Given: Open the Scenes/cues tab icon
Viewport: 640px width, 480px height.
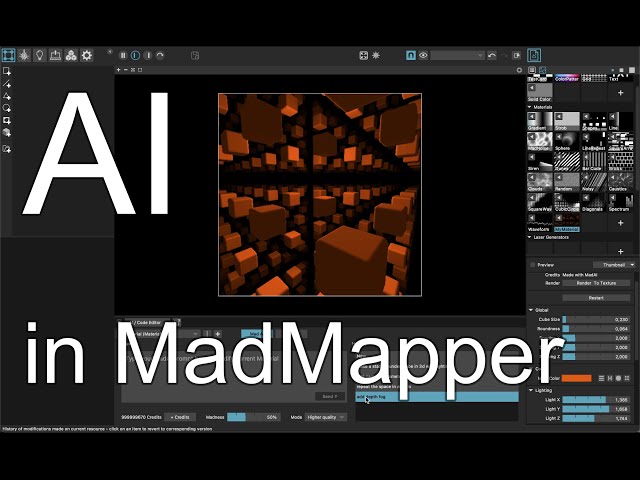Looking at the screenshot, I should 71,55.
